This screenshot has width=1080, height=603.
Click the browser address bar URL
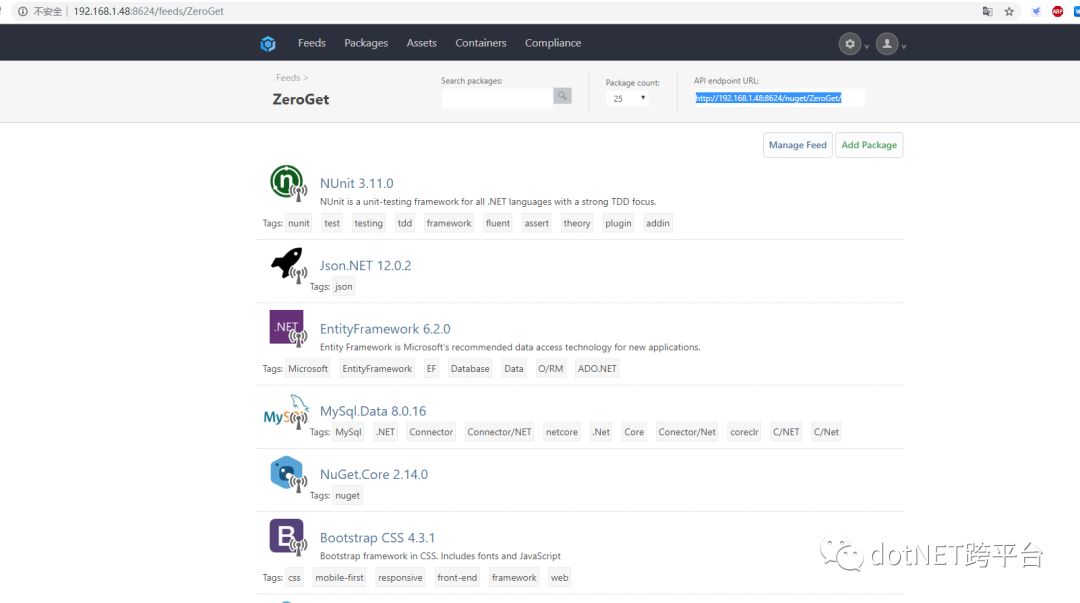(149, 11)
